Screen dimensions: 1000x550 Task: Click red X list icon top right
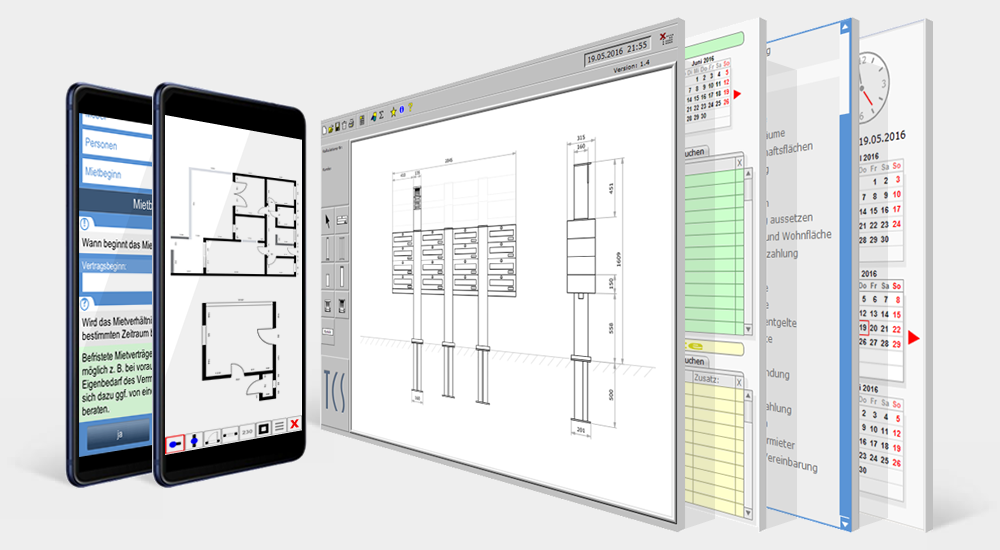coord(667,37)
